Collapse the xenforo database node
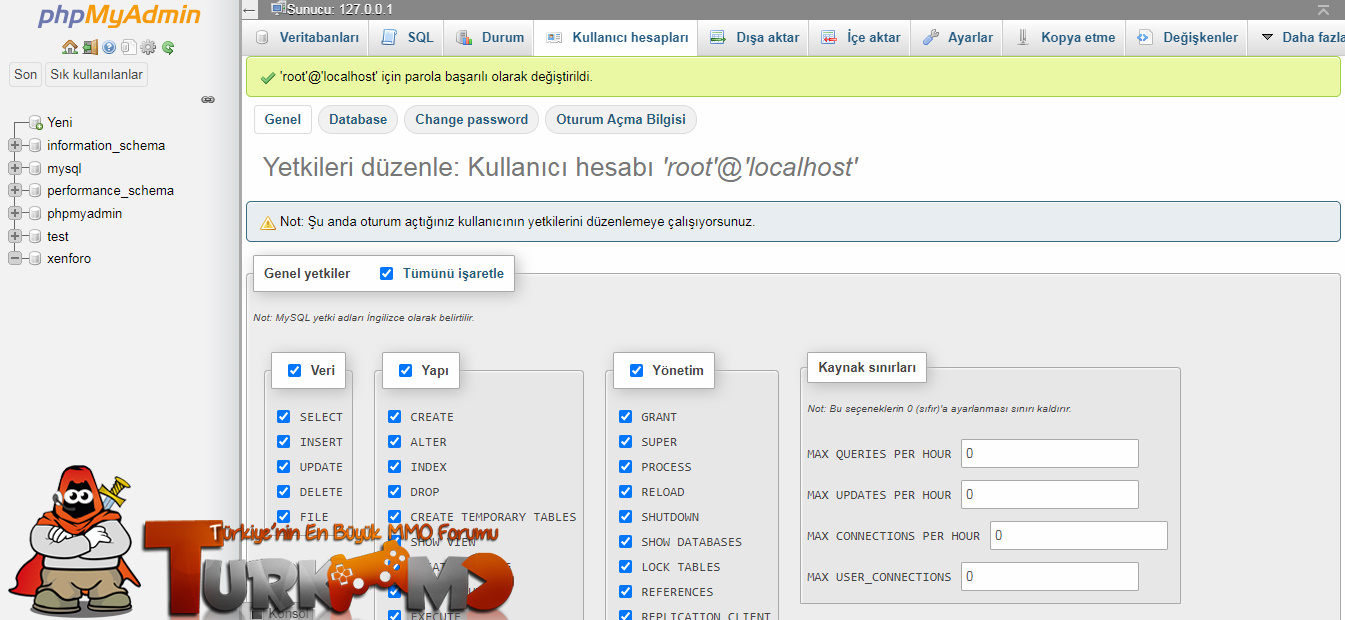 [15, 258]
